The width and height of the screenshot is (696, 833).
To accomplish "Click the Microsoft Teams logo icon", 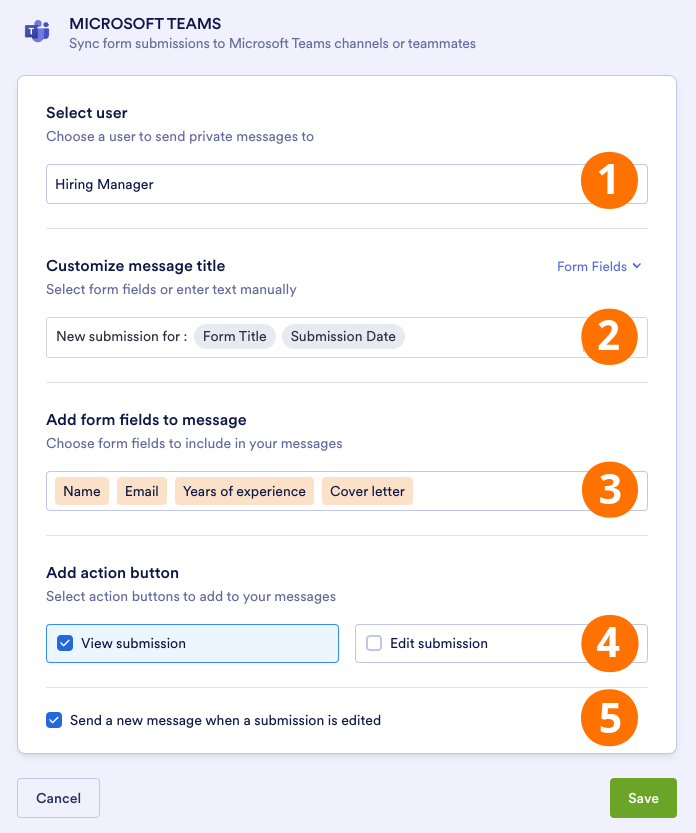I will [37, 31].
